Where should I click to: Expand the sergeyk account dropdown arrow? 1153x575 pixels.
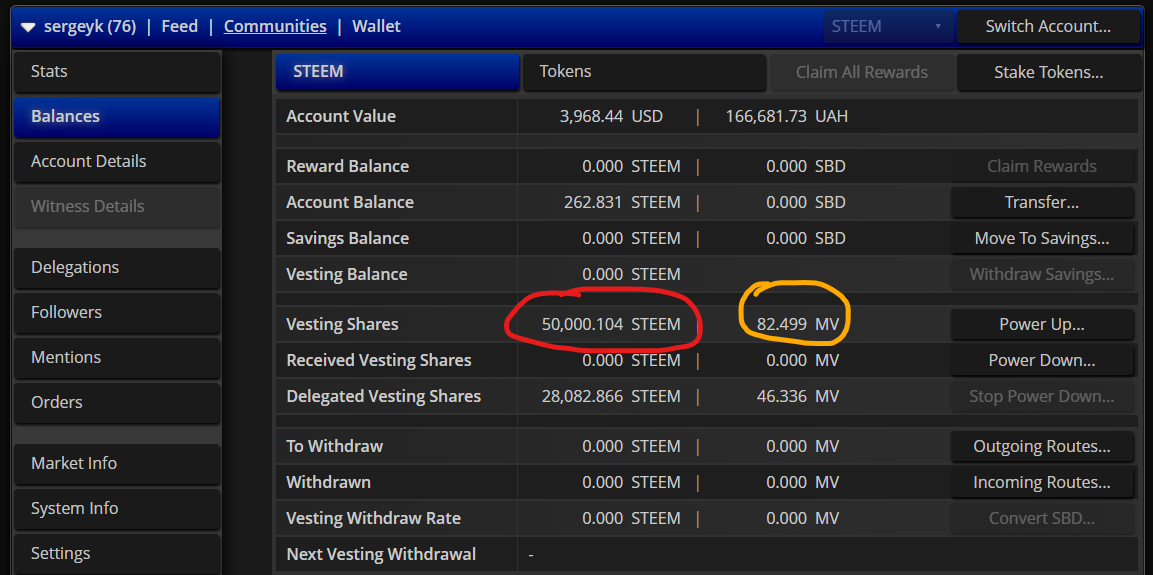click(28, 27)
